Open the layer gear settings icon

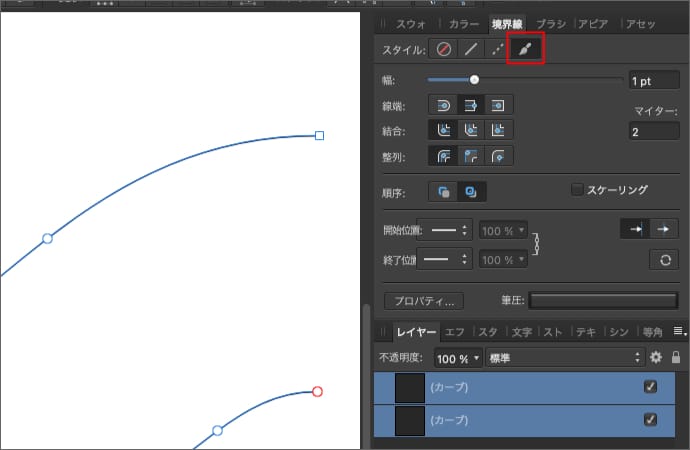657,357
